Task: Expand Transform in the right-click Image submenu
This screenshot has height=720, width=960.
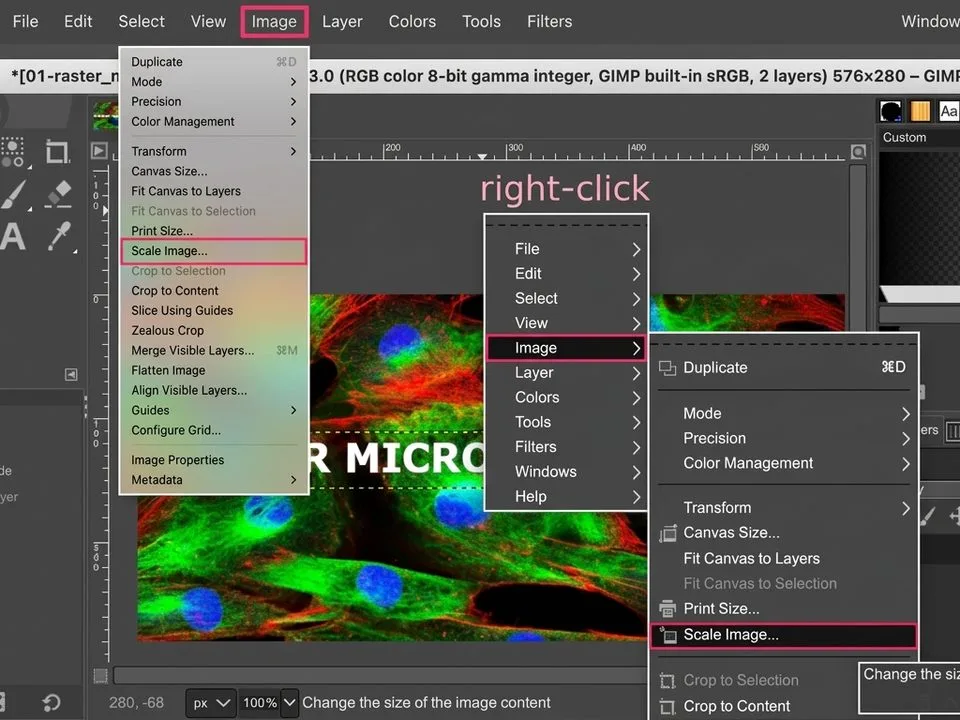Action: pos(784,508)
